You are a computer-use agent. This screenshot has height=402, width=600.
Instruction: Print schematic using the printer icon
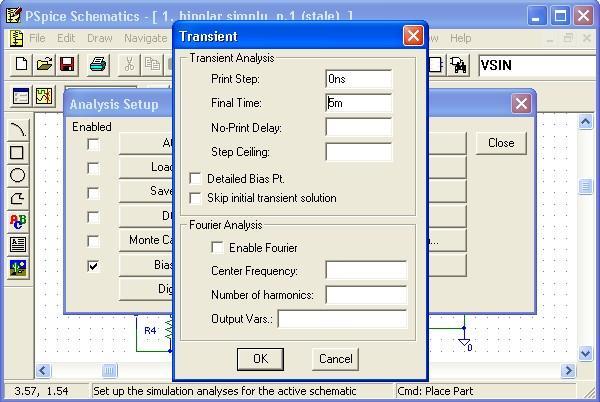pyautogui.click(x=98, y=65)
